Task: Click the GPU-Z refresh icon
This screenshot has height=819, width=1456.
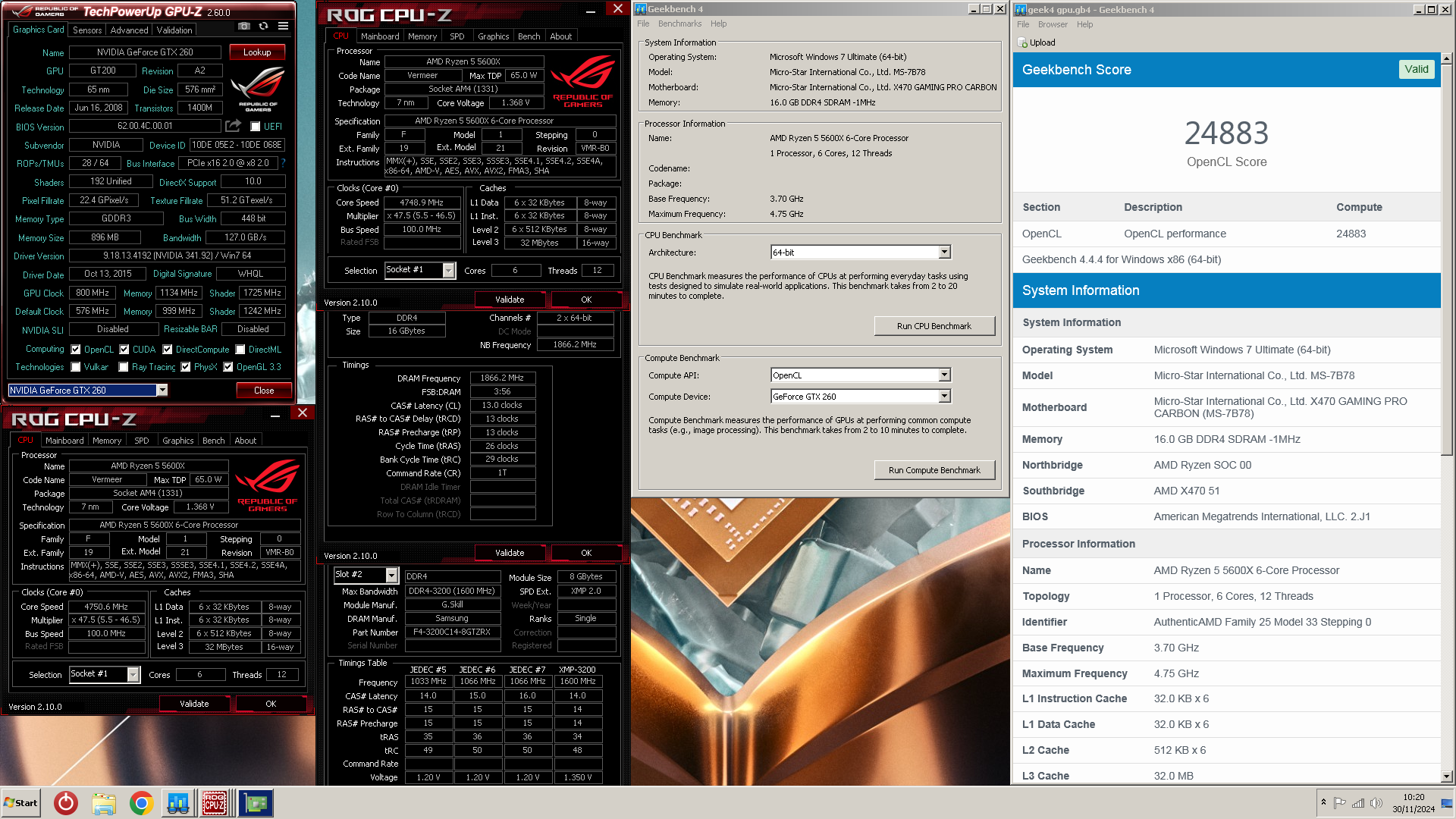Action: point(263,26)
